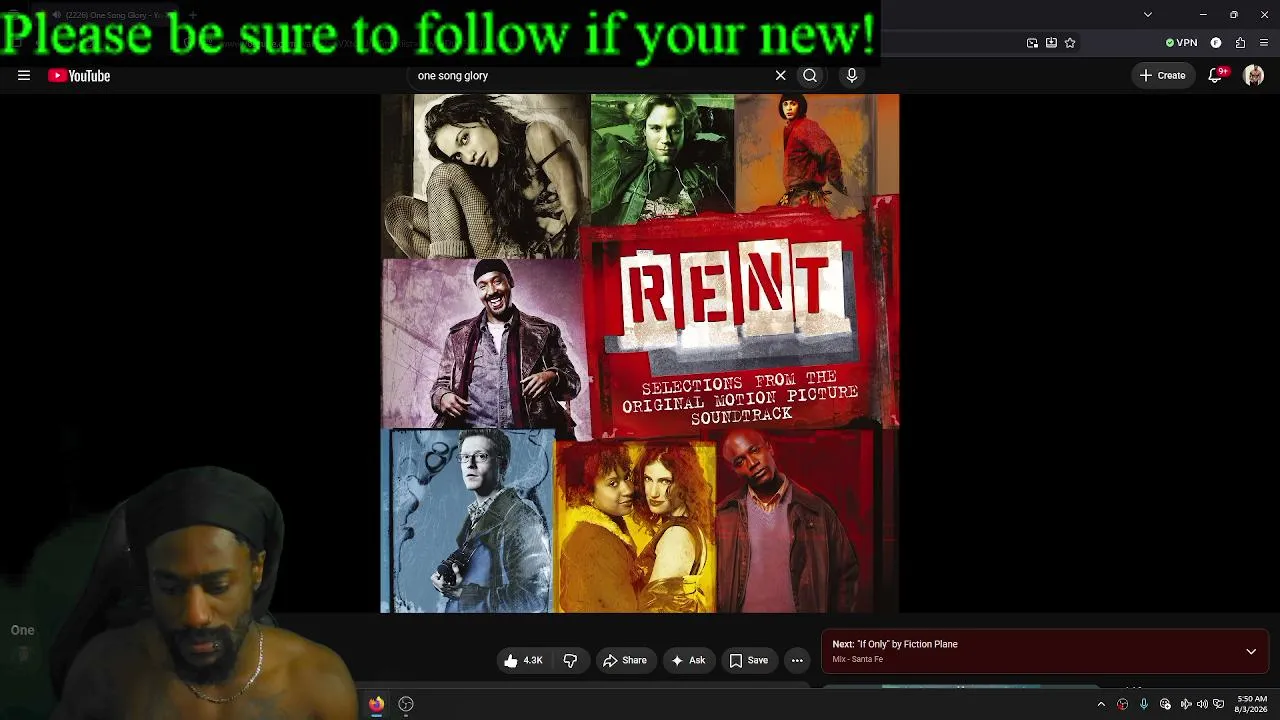Click the Firefox taskbar icon
Viewport: 1280px width, 720px height.
pos(376,704)
